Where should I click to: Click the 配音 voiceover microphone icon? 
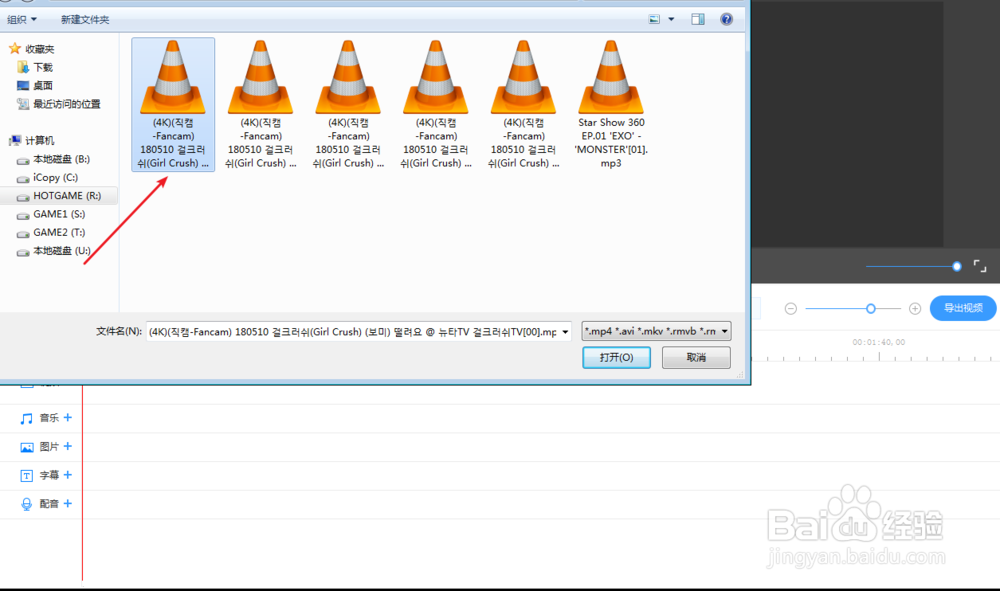pyautogui.click(x=26, y=504)
